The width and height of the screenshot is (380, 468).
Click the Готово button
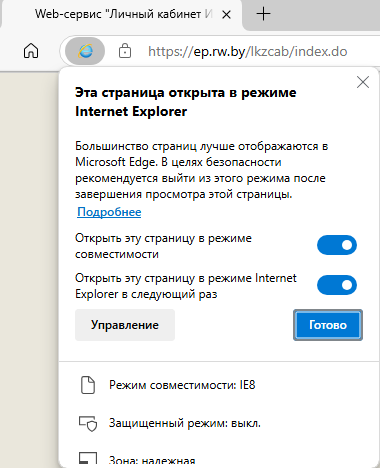[x=328, y=325]
